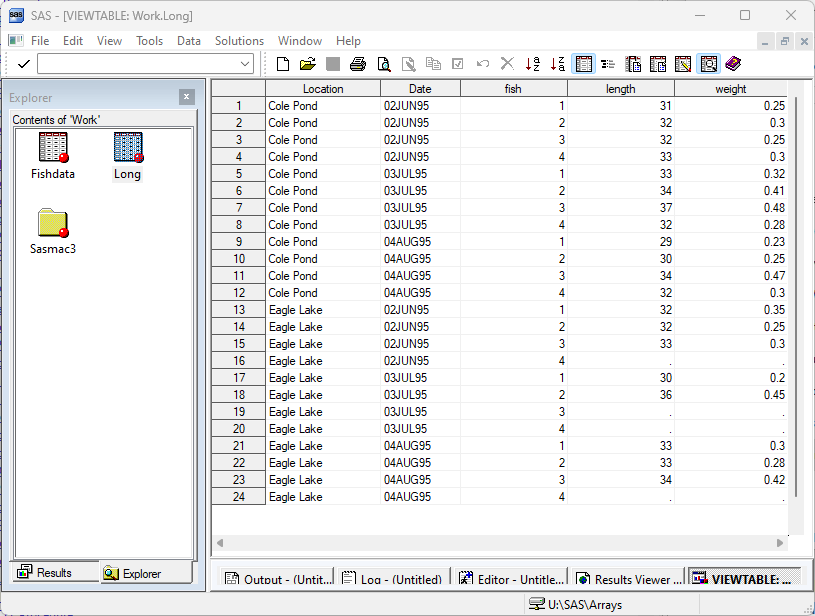
Task: Click the checkmark beside the command box
Action: tap(23, 64)
